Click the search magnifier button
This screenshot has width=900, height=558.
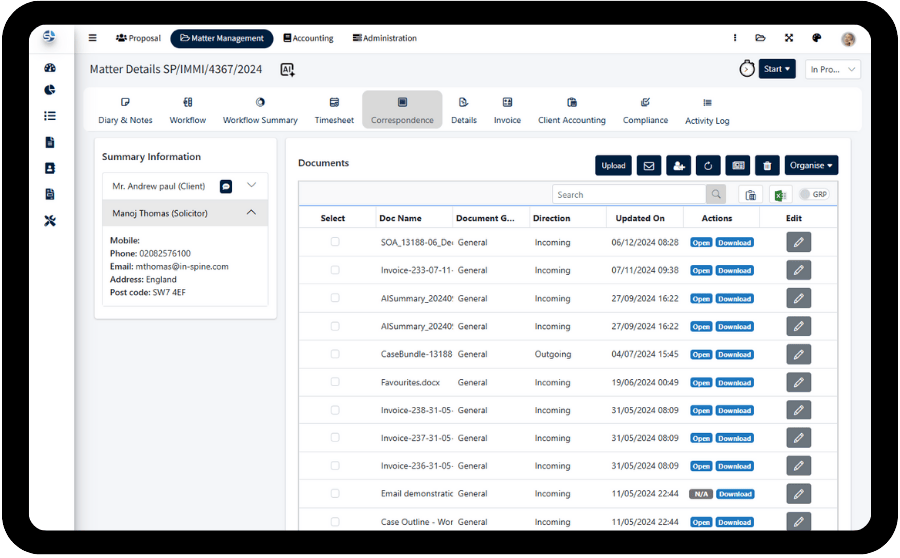coord(716,195)
